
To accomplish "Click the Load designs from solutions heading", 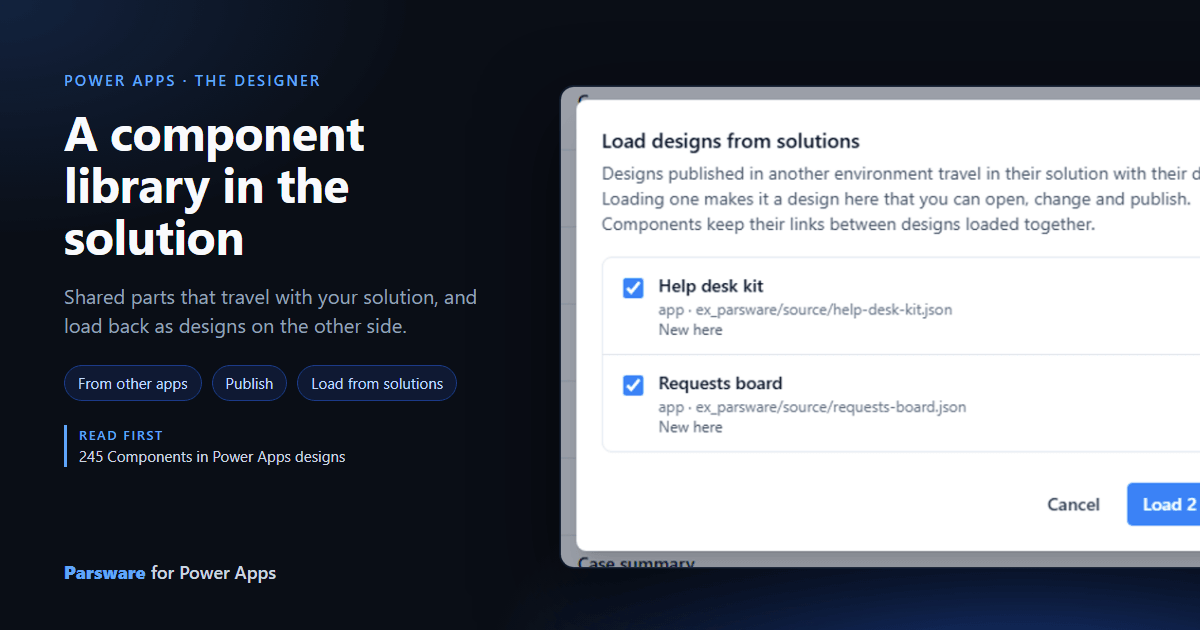I will pyautogui.click(x=731, y=141).
